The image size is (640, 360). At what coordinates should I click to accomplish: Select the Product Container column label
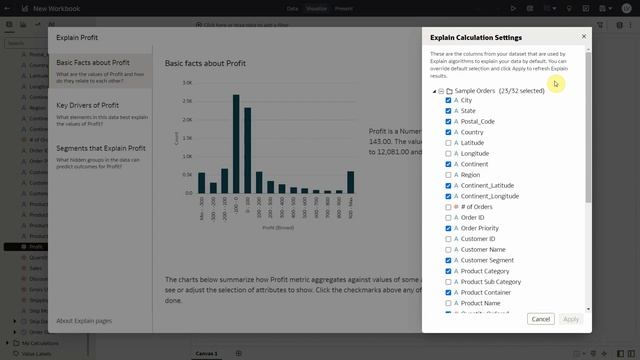point(486,292)
